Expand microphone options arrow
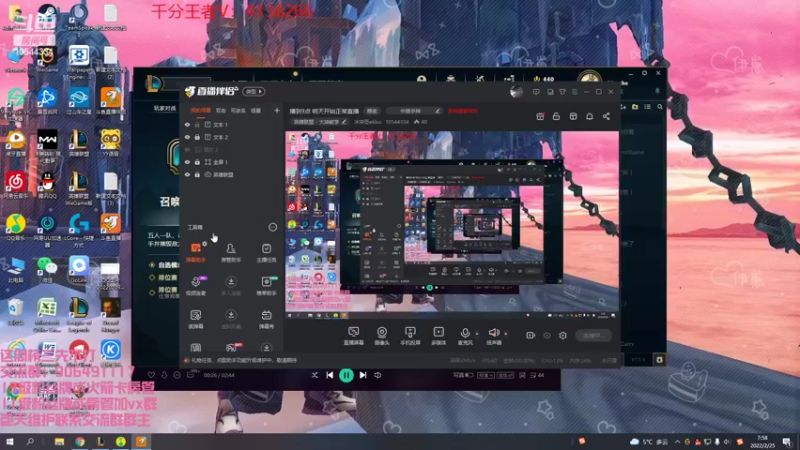This screenshot has width=800, height=450. tap(477, 334)
